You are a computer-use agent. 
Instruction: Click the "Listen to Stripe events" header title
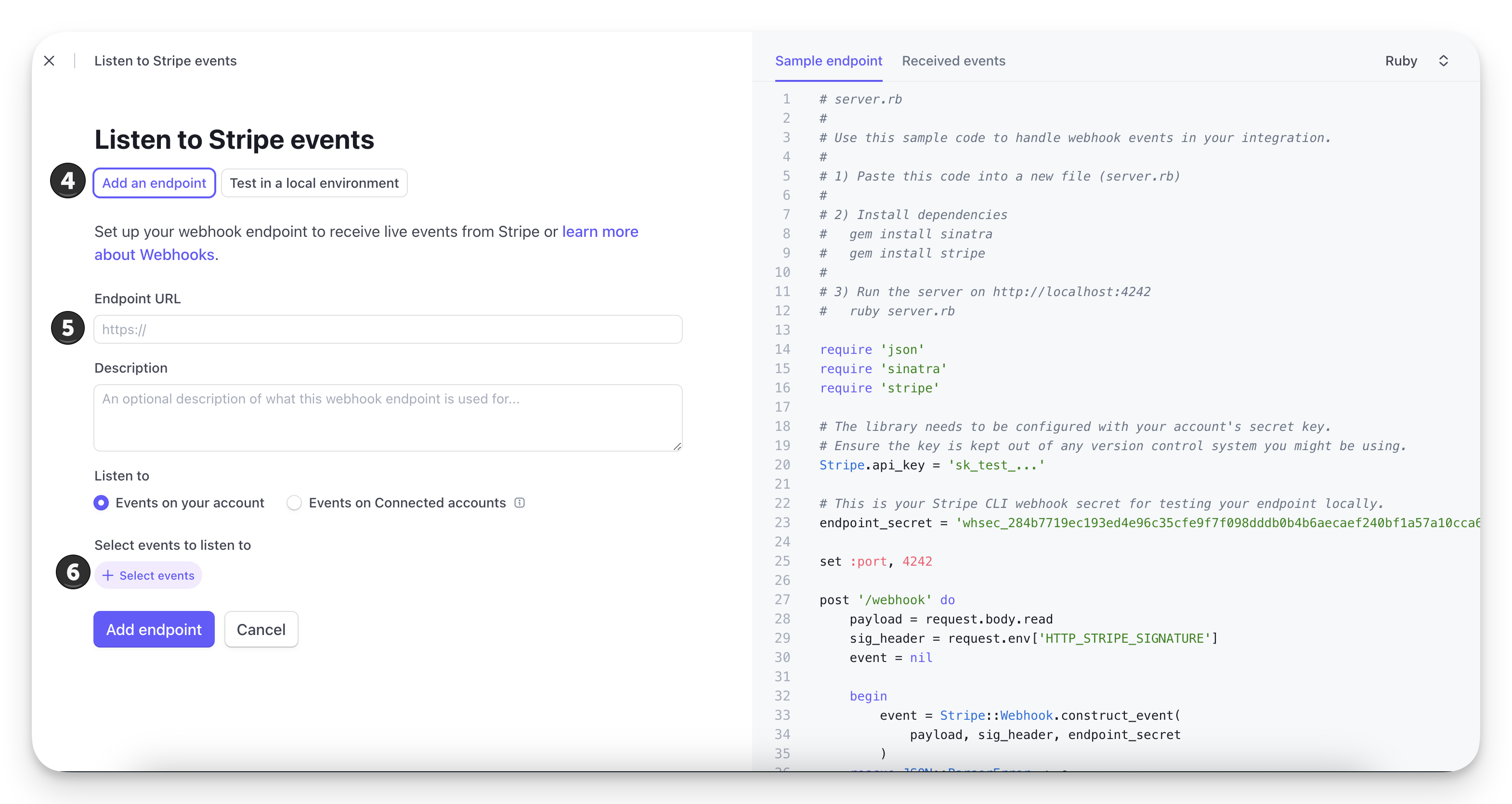[x=166, y=61]
